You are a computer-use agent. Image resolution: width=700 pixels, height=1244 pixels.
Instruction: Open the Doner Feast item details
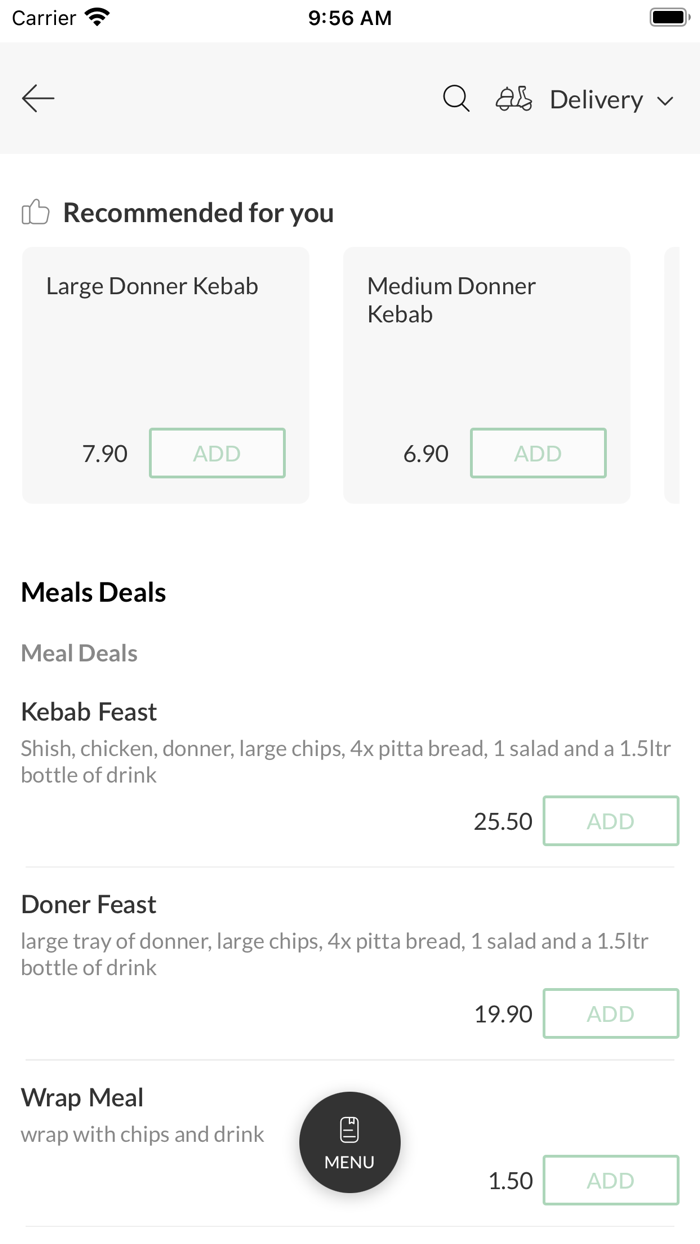click(x=89, y=905)
